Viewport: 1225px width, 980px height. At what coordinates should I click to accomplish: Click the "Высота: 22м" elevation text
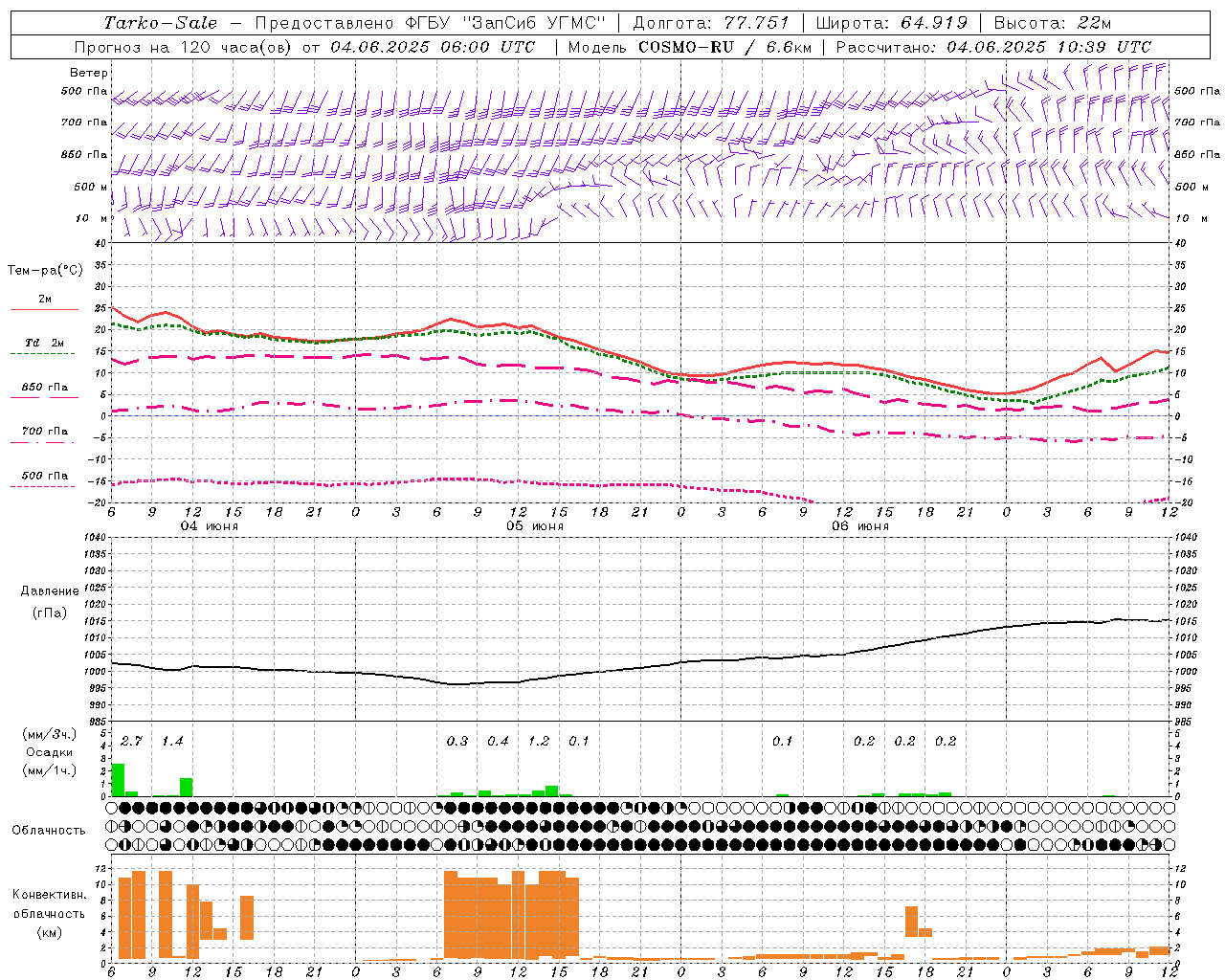pos(1053,23)
